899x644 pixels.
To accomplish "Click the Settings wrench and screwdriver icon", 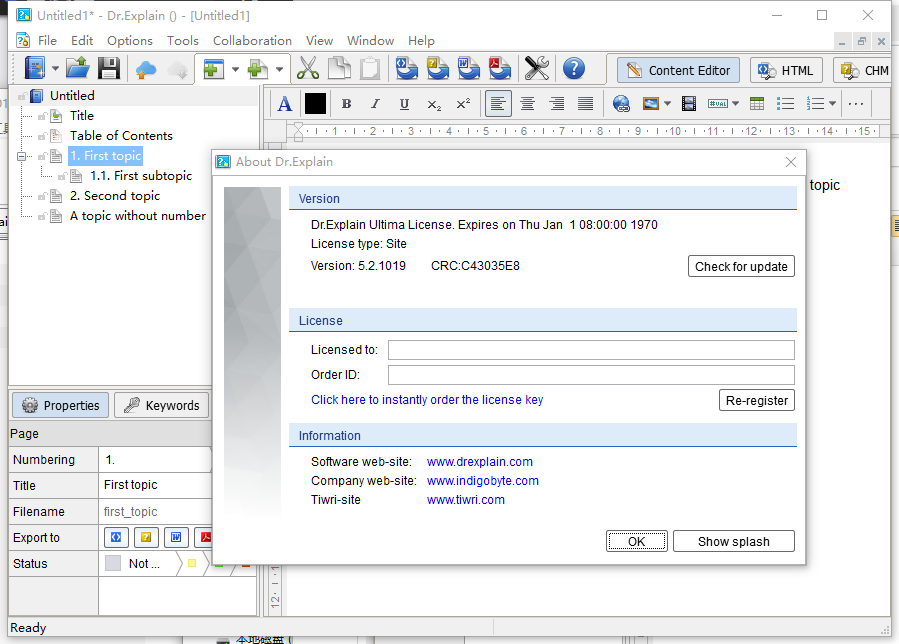I will [x=537, y=69].
